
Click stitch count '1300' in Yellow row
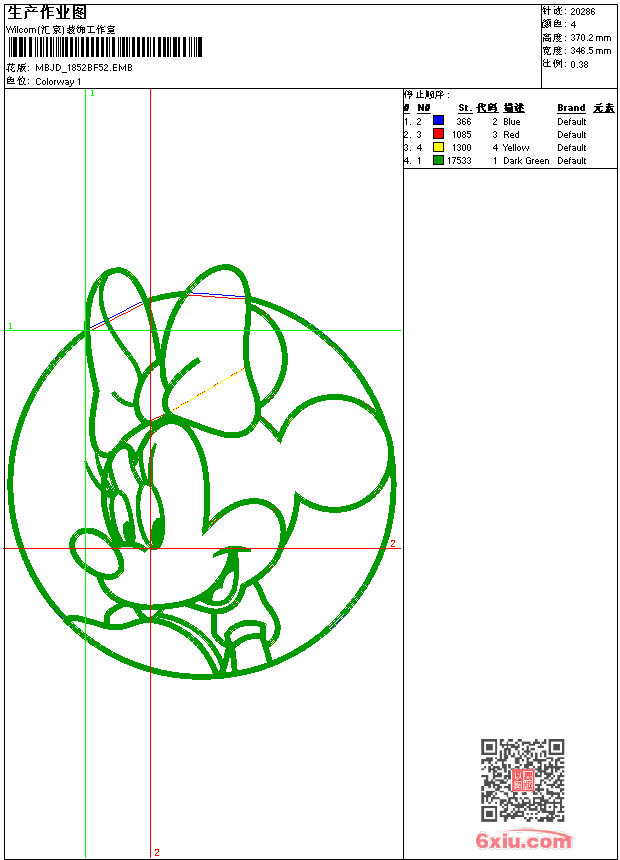point(462,148)
